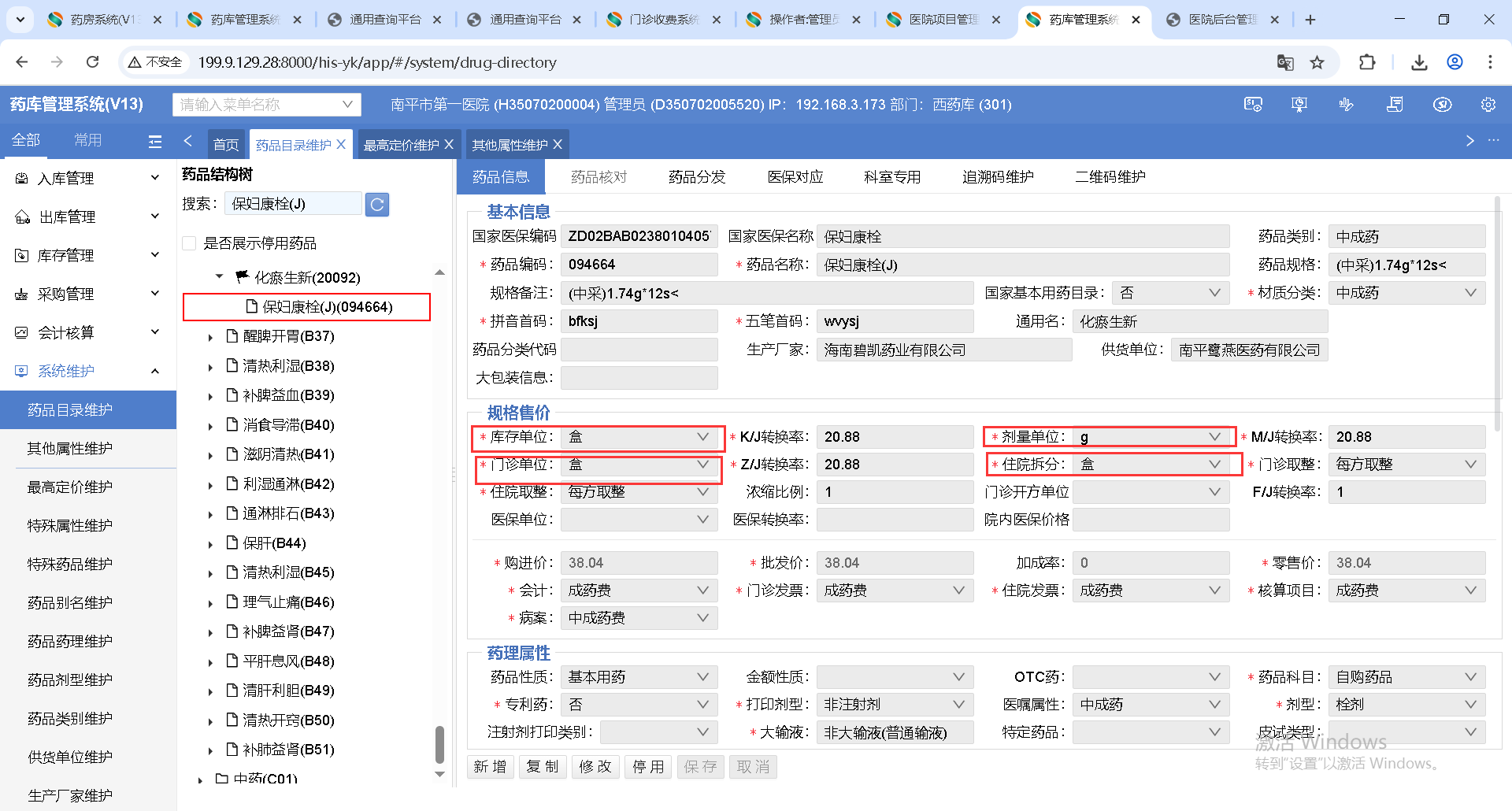Open 最高定价维护 in the sidebar
This screenshot has width=1512, height=811.
click(x=70, y=487)
